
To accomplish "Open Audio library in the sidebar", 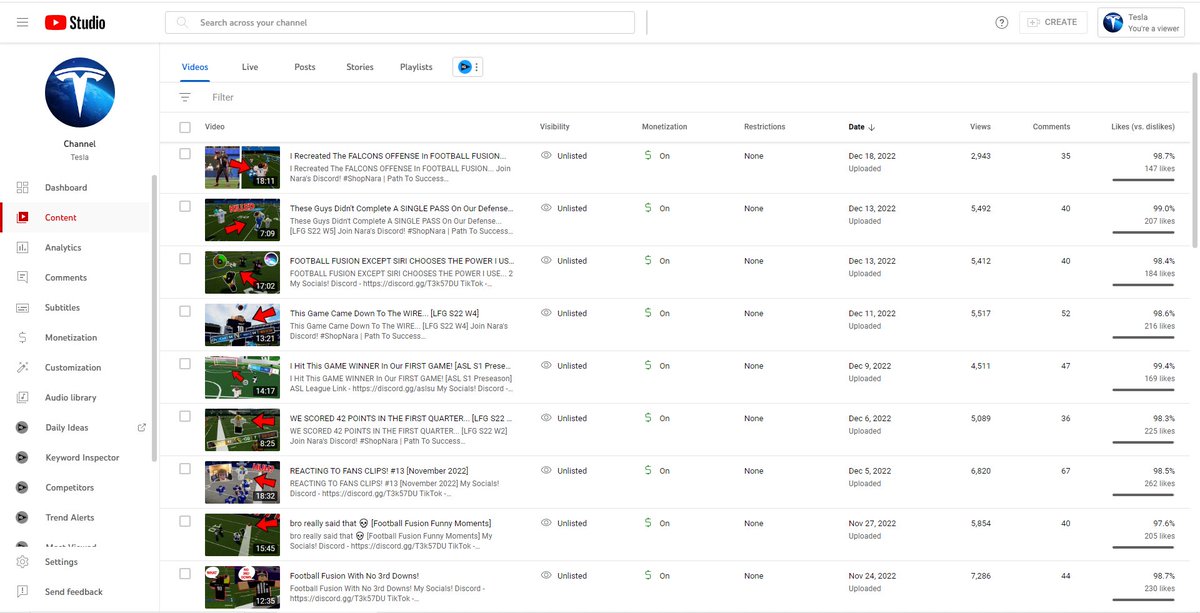I will (x=76, y=398).
